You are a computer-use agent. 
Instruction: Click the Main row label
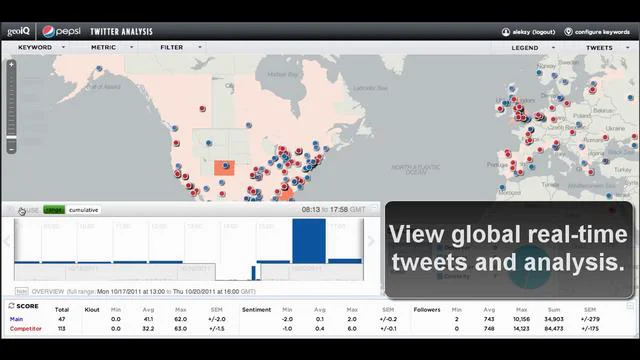point(16,319)
